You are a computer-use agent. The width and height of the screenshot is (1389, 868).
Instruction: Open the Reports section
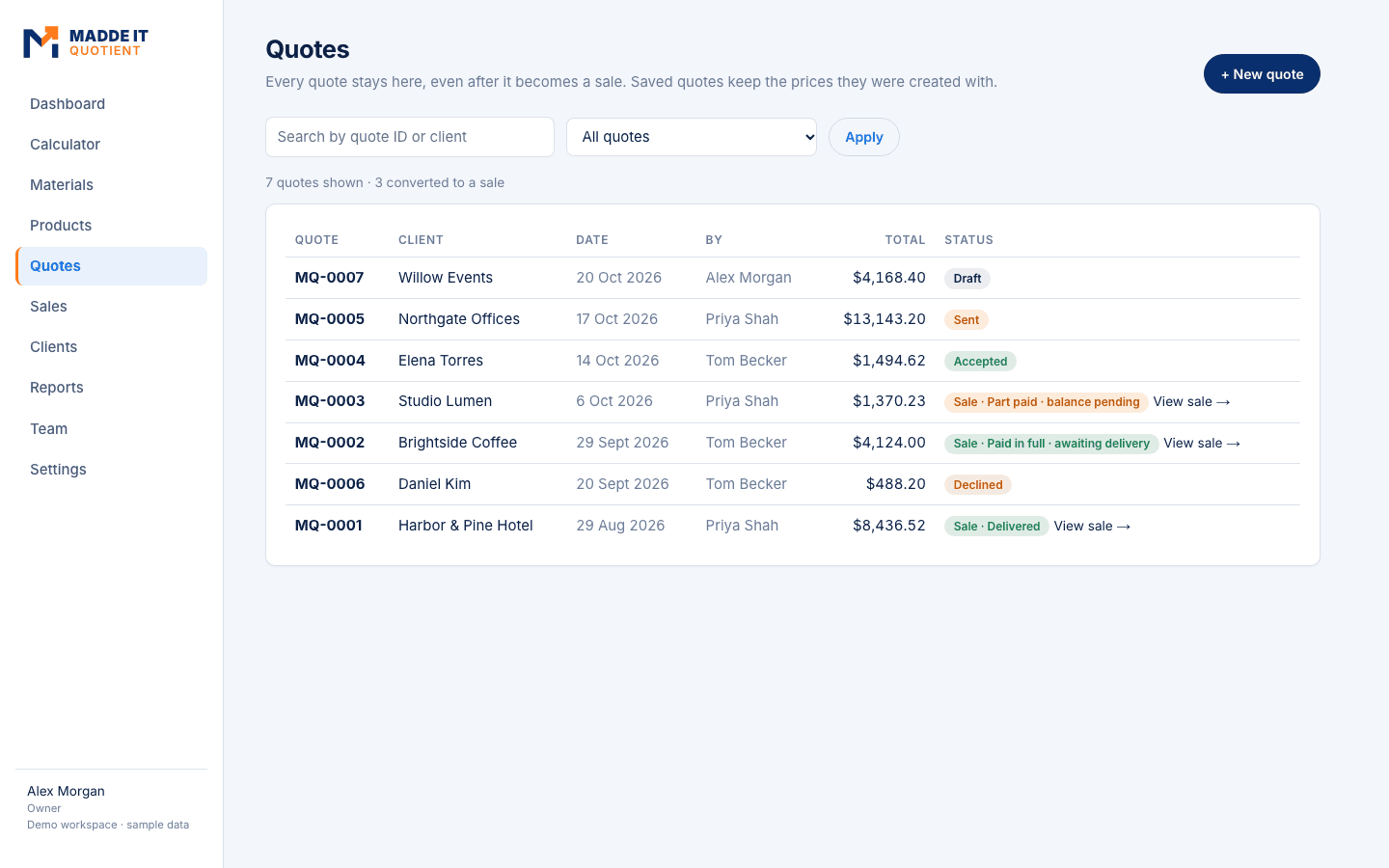pos(111,388)
